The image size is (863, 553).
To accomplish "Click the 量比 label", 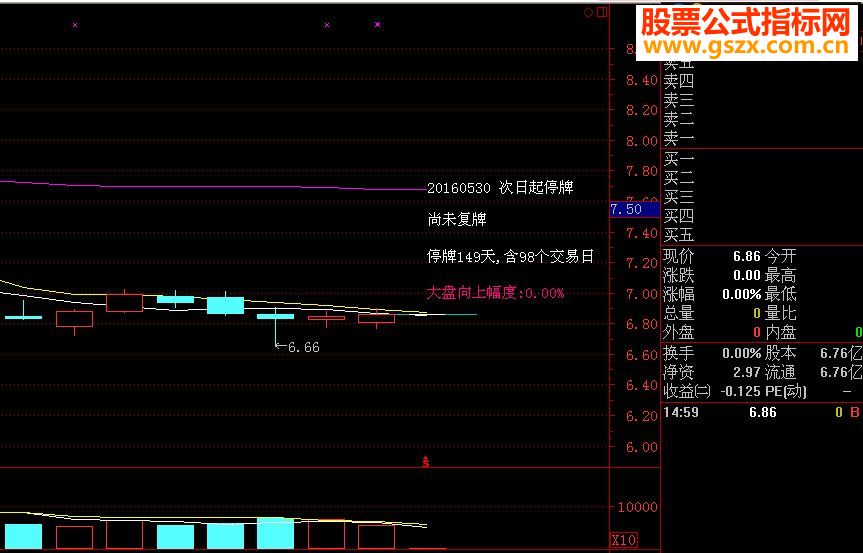I will point(780,313).
